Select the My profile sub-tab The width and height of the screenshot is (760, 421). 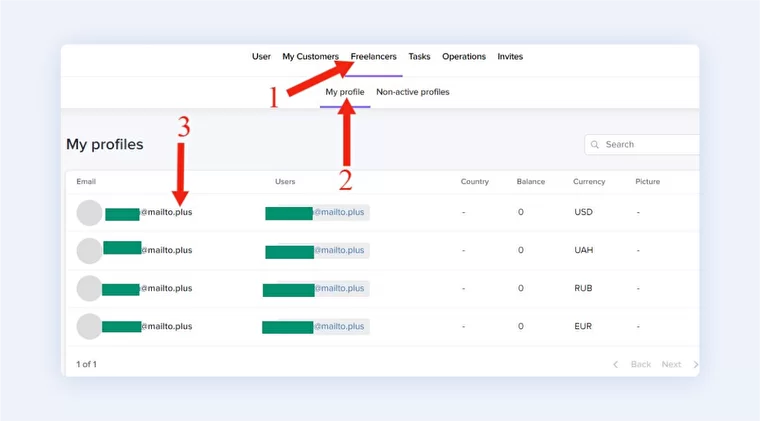[x=345, y=92]
